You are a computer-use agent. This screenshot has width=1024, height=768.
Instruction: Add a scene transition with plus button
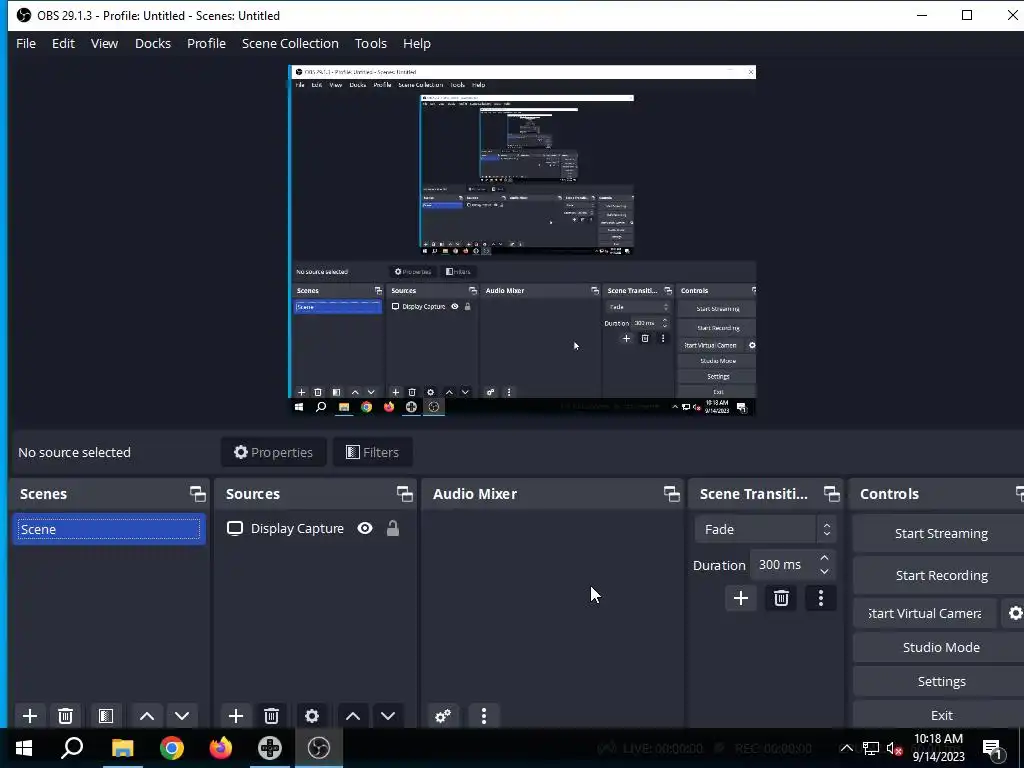point(741,598)
